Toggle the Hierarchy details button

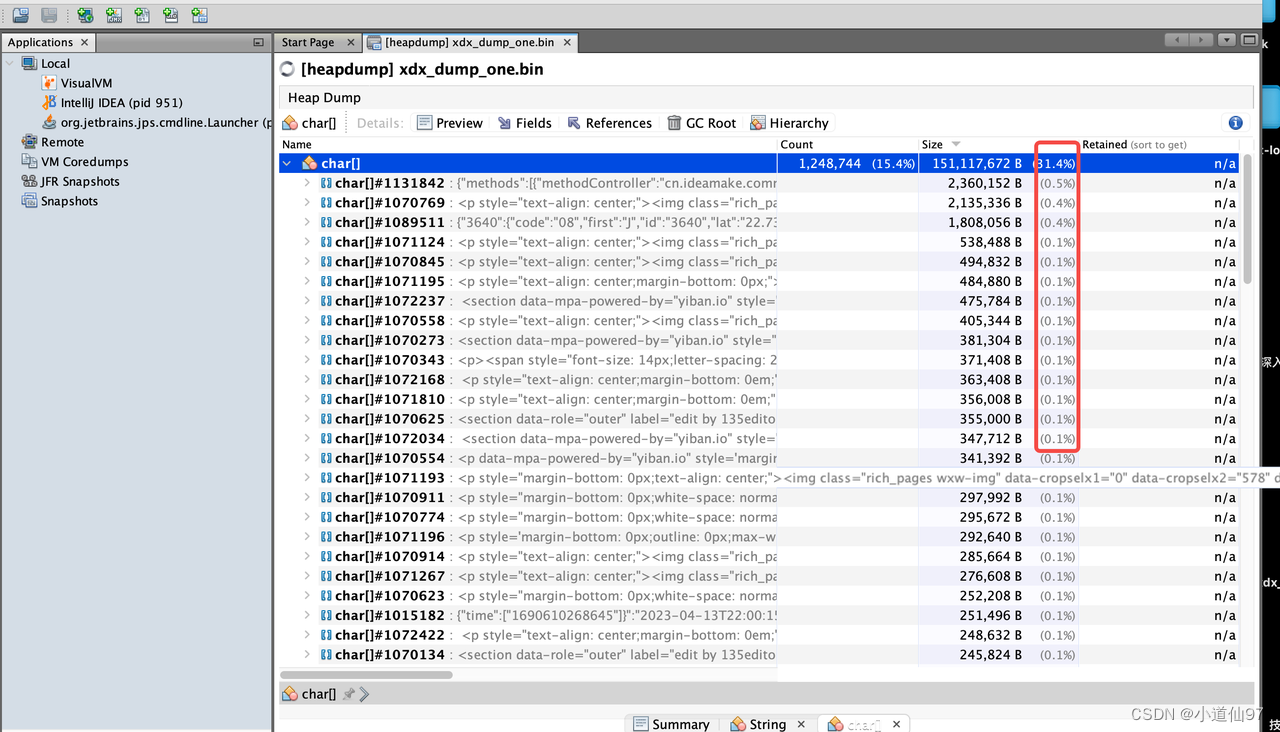point(790,123)
